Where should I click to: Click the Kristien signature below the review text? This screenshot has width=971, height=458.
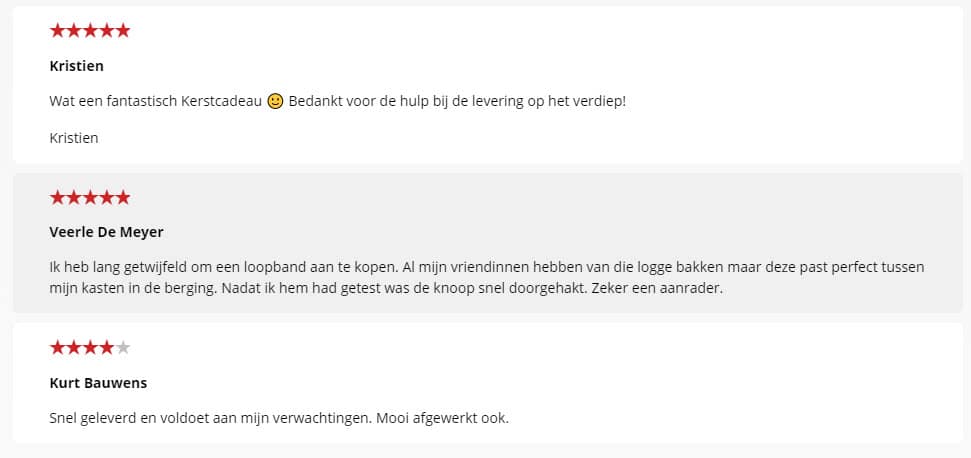click(x=74, y=138)
